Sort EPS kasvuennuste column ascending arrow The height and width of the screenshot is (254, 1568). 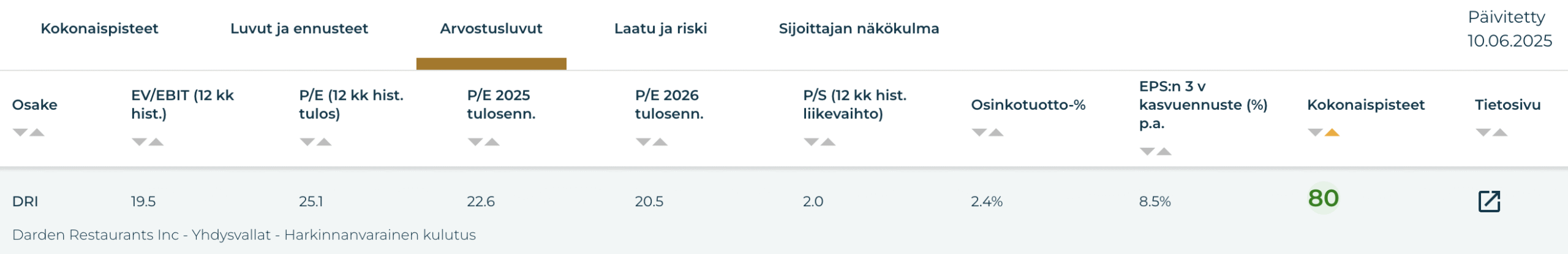[1164, 152]
